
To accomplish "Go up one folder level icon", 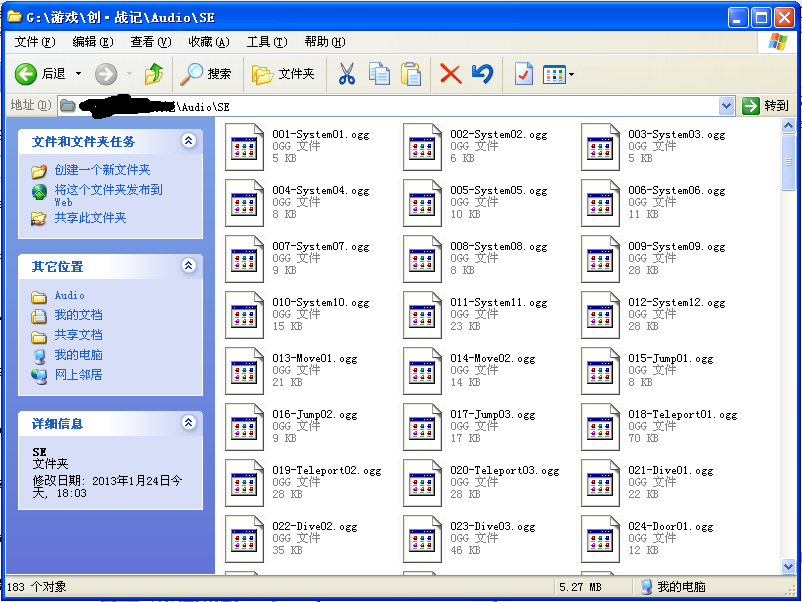I will [153, 74].
